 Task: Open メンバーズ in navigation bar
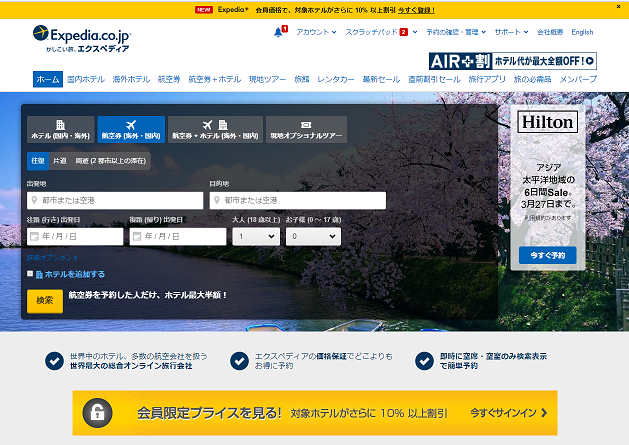click(578, 79)
